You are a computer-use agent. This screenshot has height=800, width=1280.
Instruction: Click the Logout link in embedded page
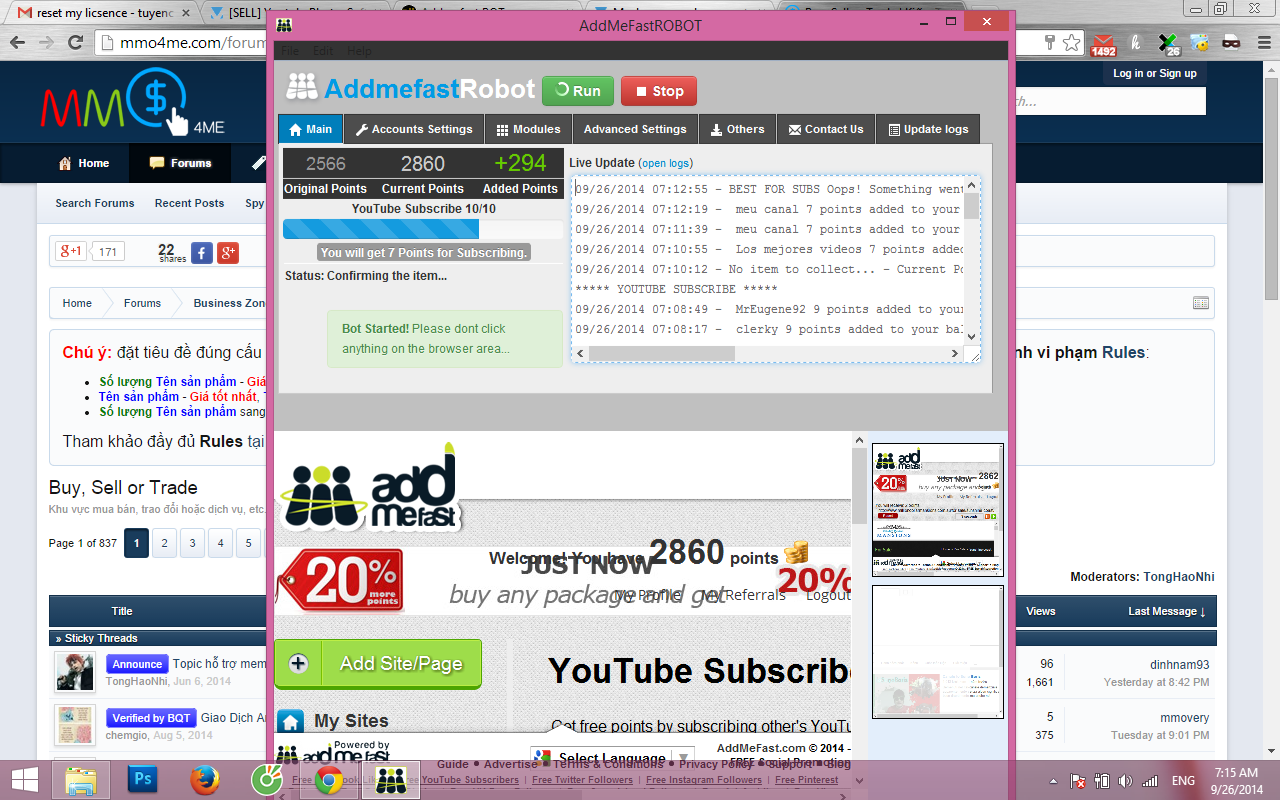pyautogui.click(x=828, y=595)
